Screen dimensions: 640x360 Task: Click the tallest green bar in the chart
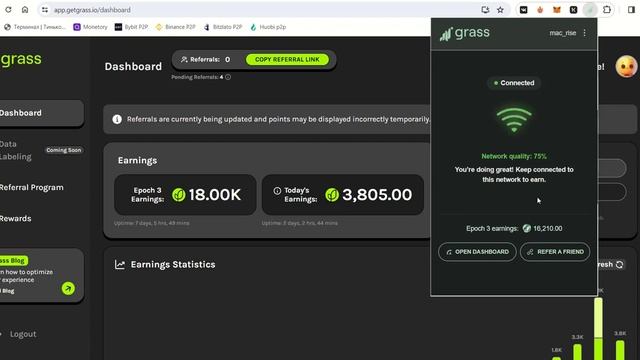(598, 329)
